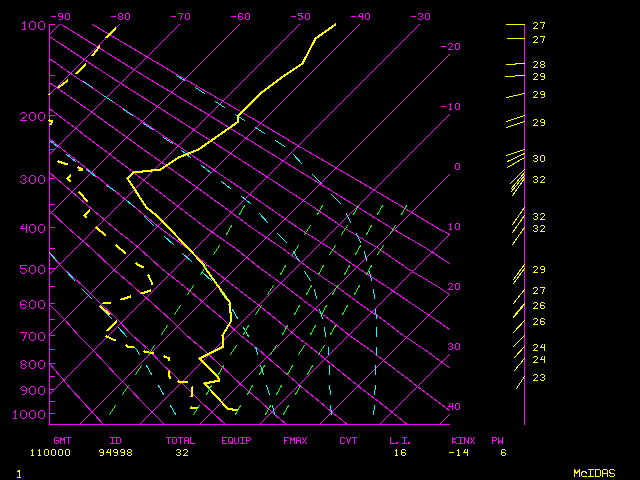
Task: Click the 500 pressure level label
Action: point(33,270)
